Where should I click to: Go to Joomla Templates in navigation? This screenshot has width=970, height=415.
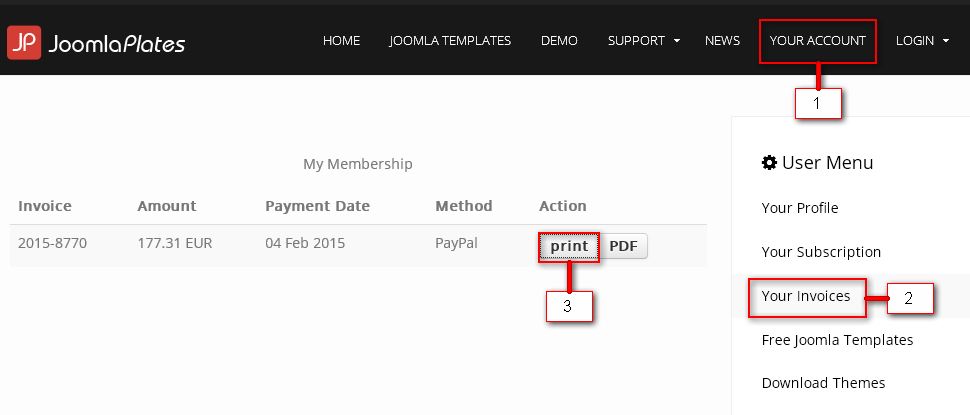(450, 41)
